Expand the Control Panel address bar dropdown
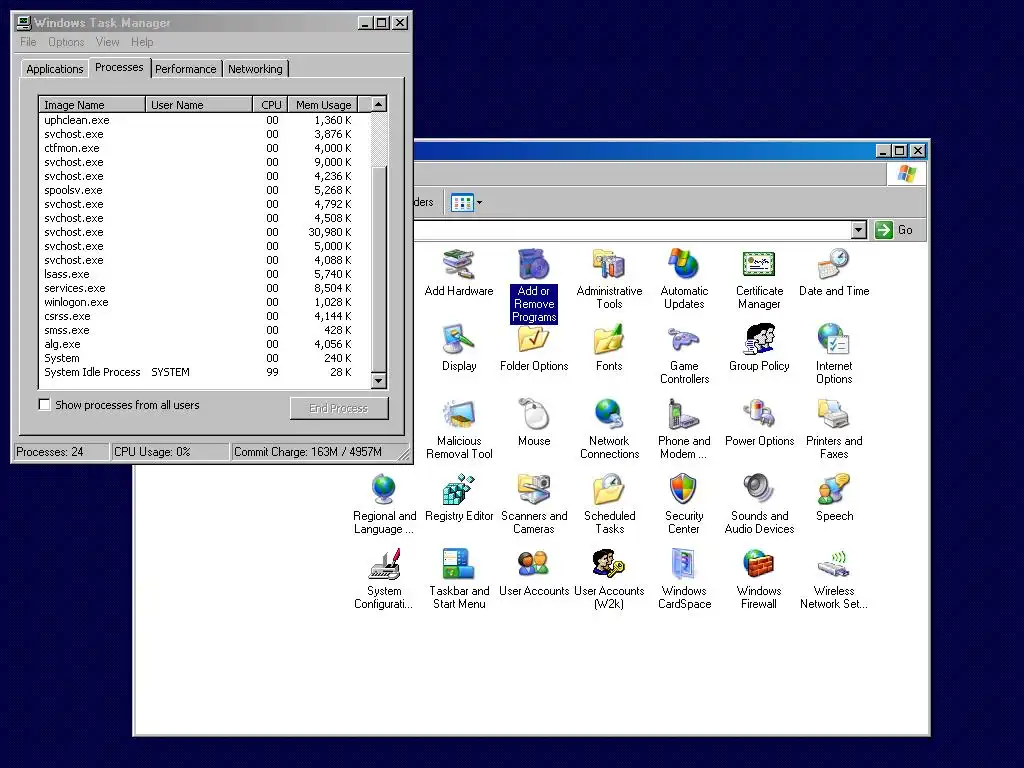This screenshot has width=1024, height=768. click(859, 230)
